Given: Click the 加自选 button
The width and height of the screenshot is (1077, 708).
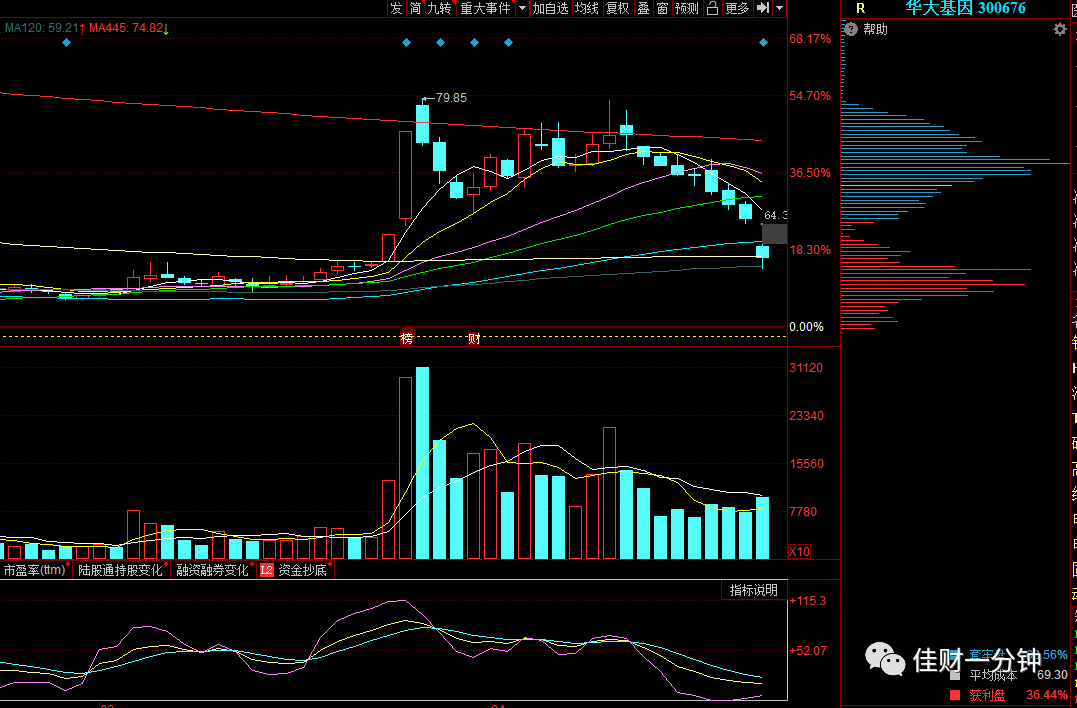Looking at the screenshot, I should click(550, 8).
